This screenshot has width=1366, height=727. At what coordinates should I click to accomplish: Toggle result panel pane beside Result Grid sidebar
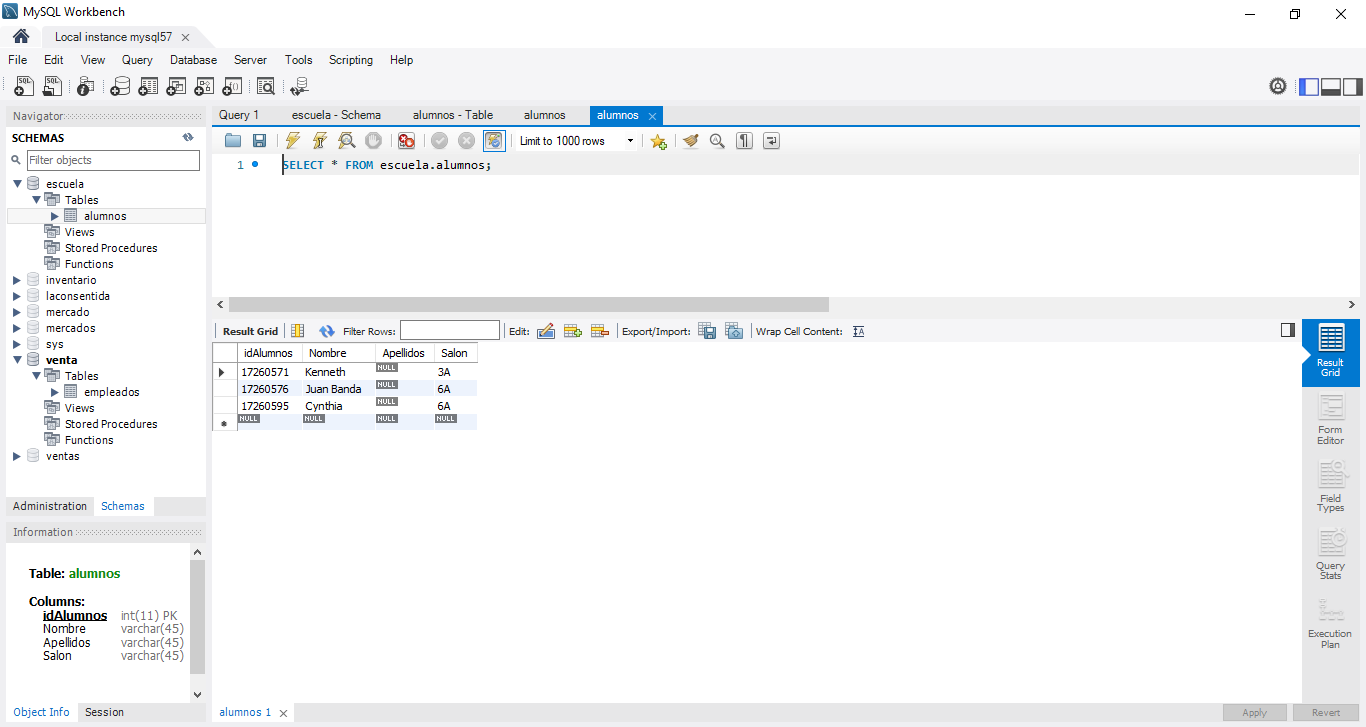pyautogui.click(x=1288, y=330)
